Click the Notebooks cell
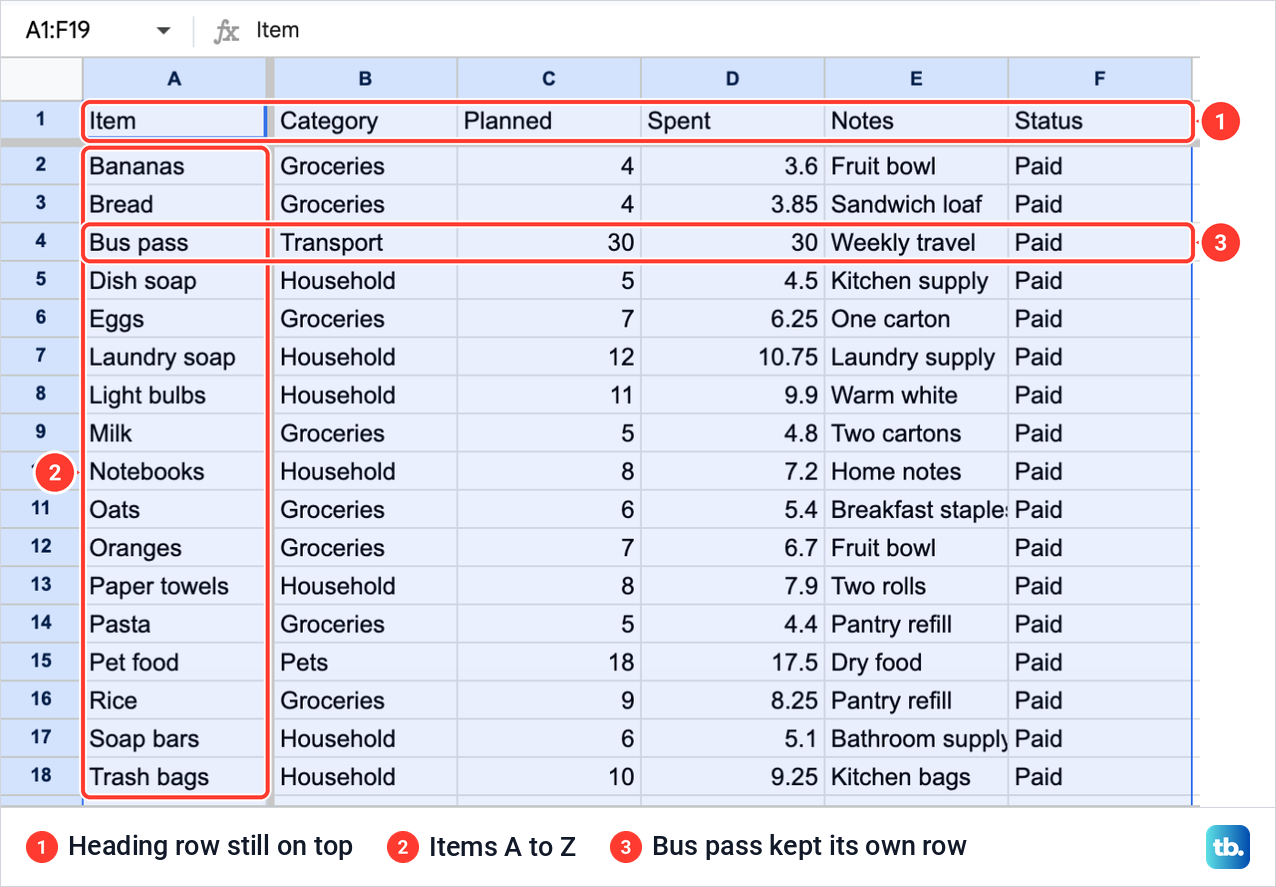Viewport: 1276px width, 887px height. 175,471
